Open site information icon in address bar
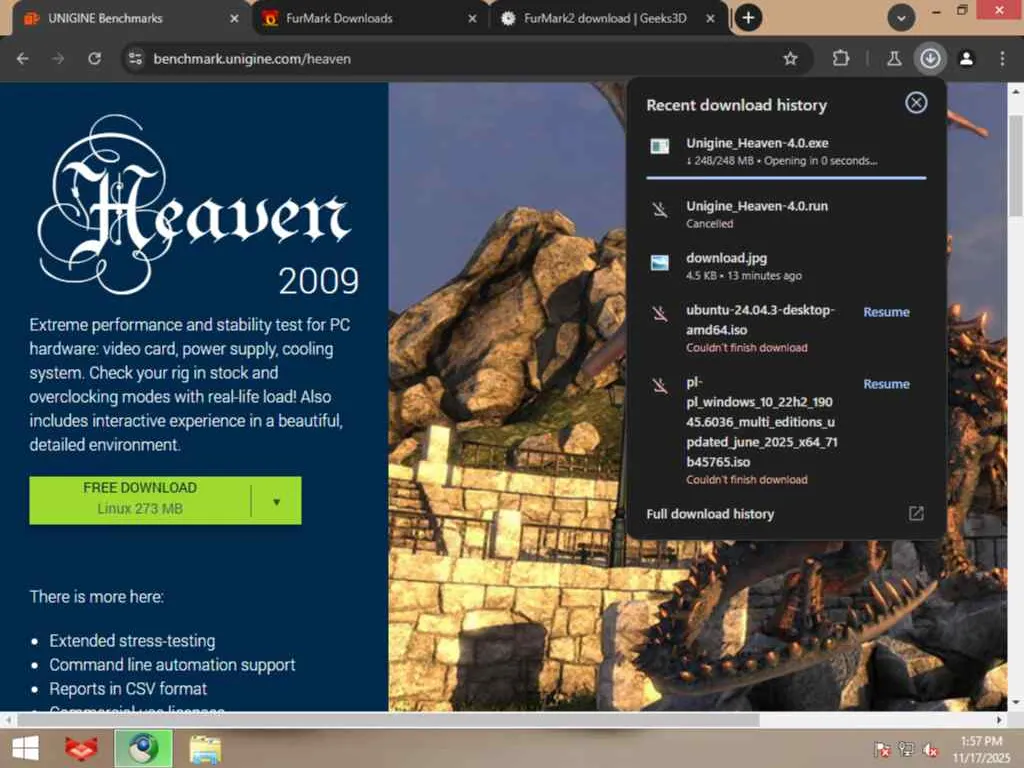Viewport: 1024px width, 768px height. point(135,59)
